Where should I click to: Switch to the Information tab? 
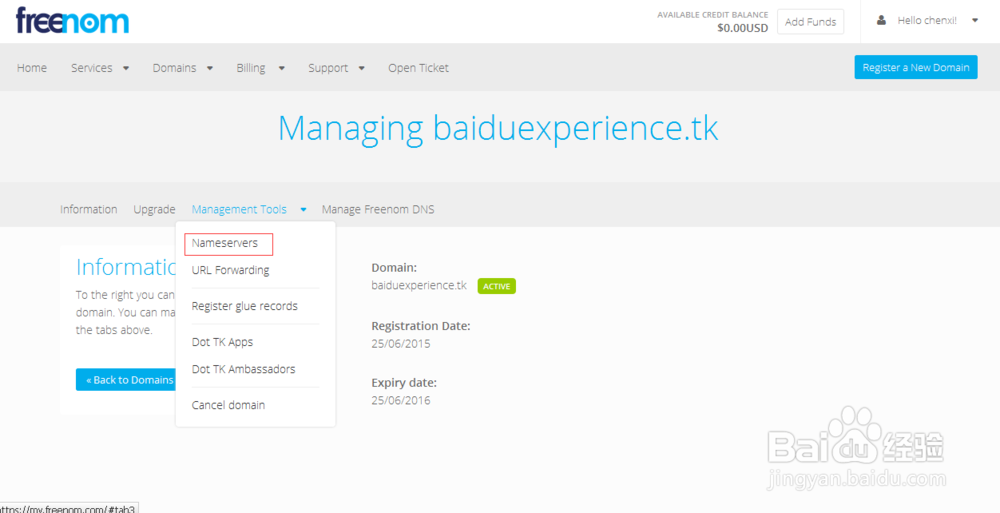[x=89, y=209]
